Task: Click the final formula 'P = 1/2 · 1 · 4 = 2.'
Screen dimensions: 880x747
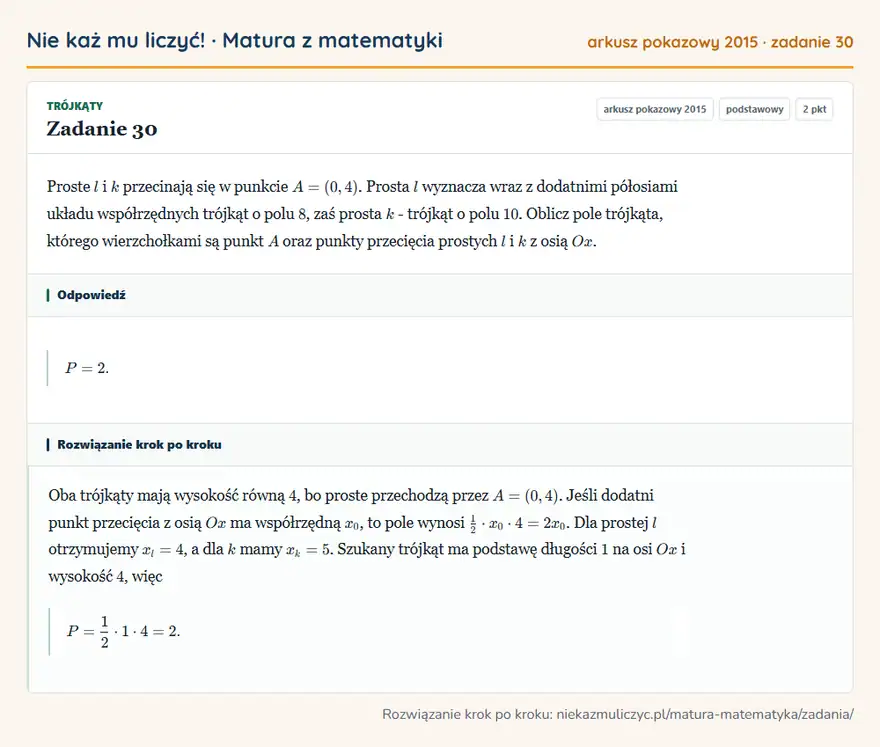Action: (x=123, y=631)
